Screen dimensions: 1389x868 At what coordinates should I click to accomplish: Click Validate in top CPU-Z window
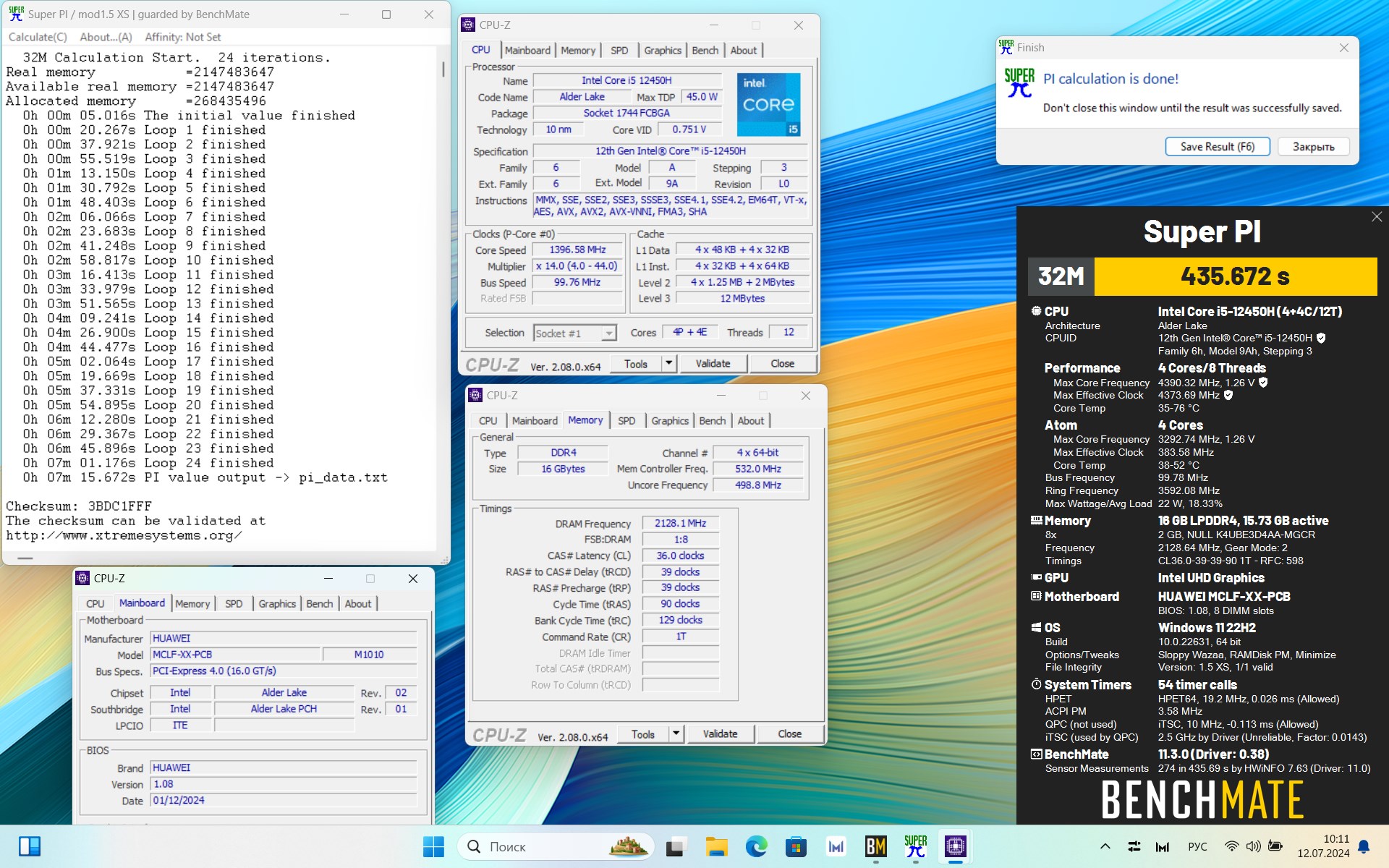(713, 363)
